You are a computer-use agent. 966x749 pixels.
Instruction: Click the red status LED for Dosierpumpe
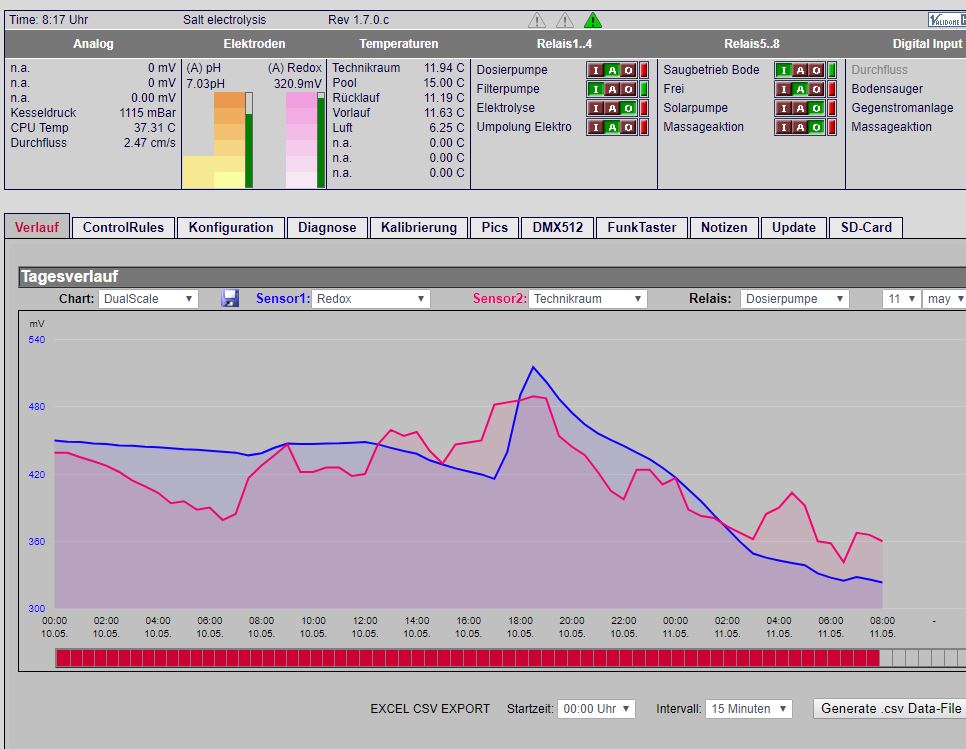(x=644, y=70)
